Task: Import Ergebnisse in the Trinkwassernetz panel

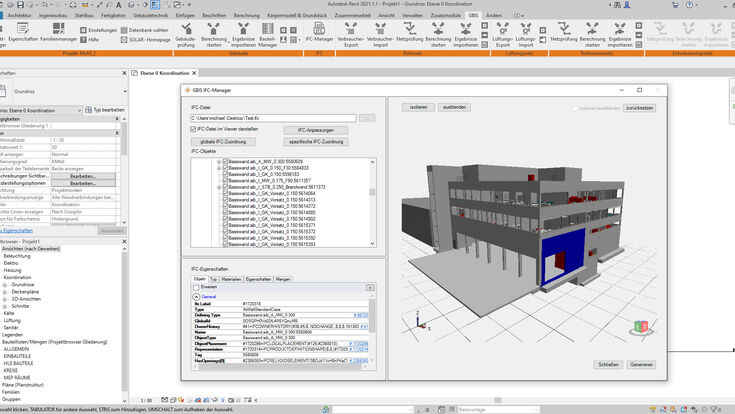Action: point(620,35)
